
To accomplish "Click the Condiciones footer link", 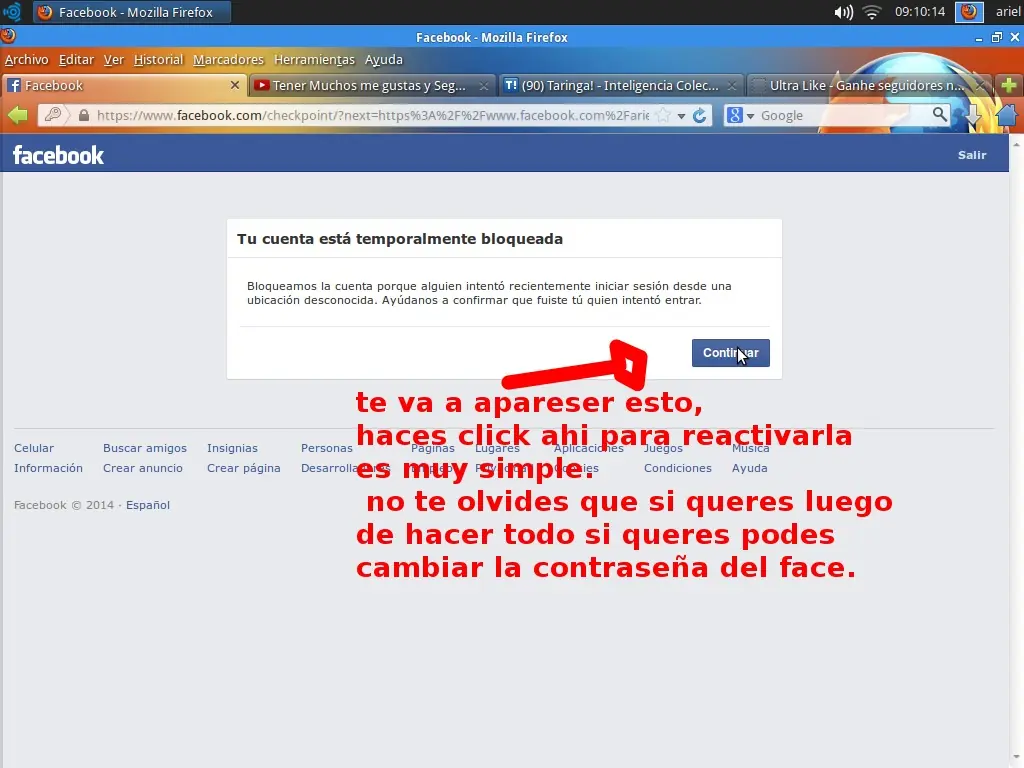I will (677, 468).
